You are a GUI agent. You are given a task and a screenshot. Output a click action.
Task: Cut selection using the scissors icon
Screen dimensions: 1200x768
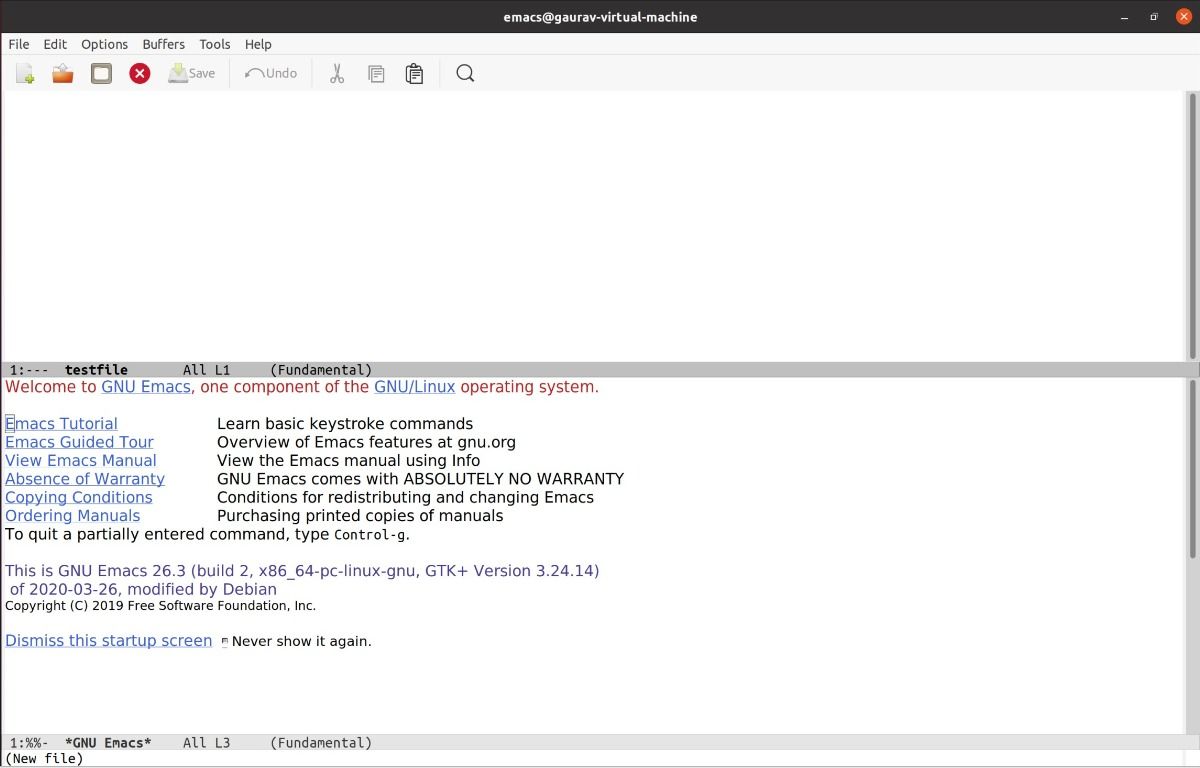337,73
